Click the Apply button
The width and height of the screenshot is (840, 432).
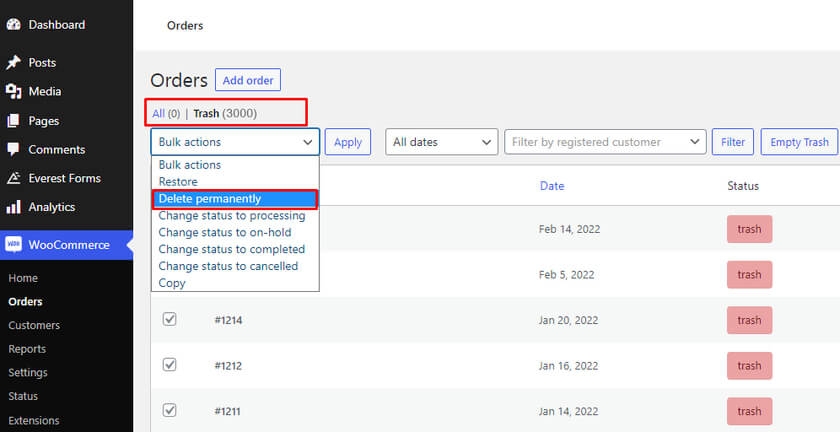pyautogui.click(x=348, y=142)
